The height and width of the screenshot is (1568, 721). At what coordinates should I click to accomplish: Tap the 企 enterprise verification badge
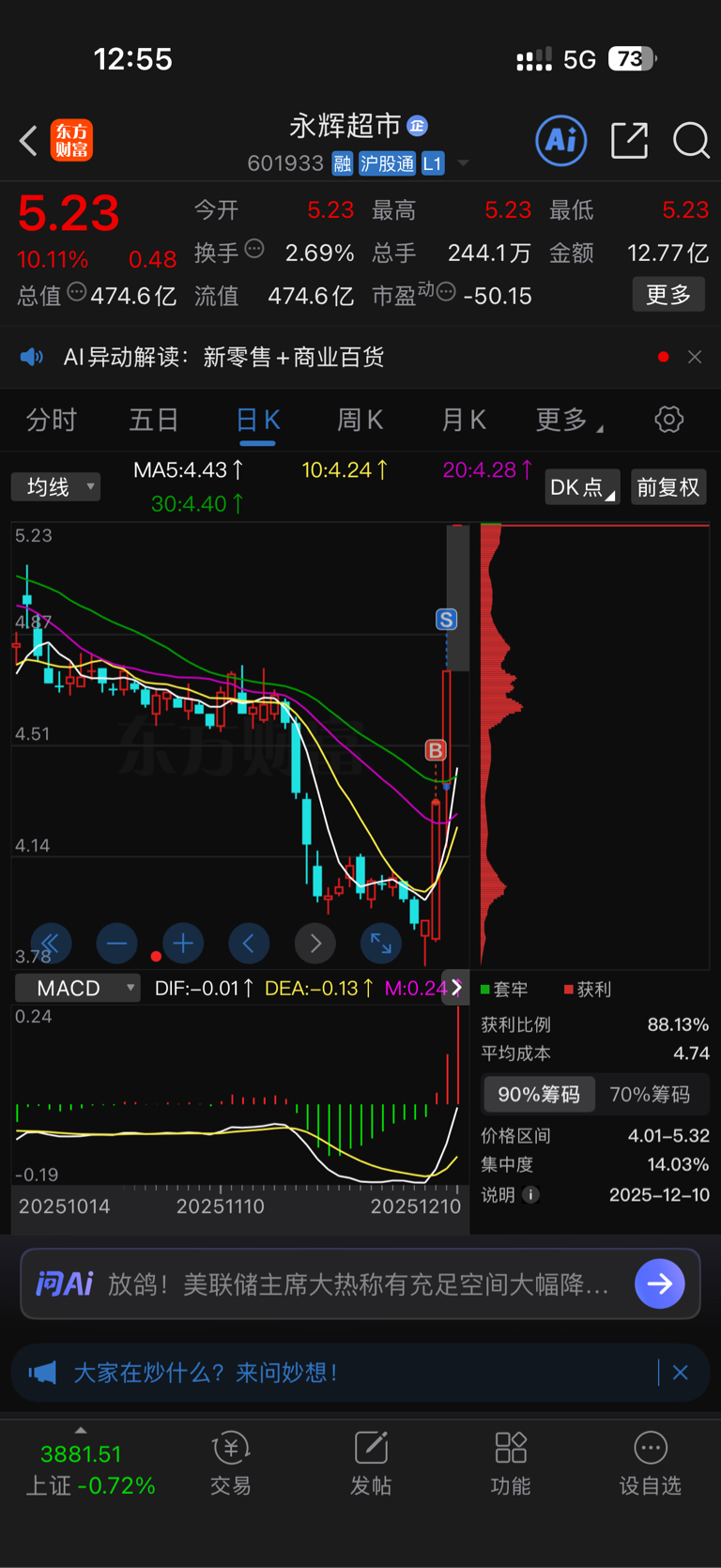418,125
